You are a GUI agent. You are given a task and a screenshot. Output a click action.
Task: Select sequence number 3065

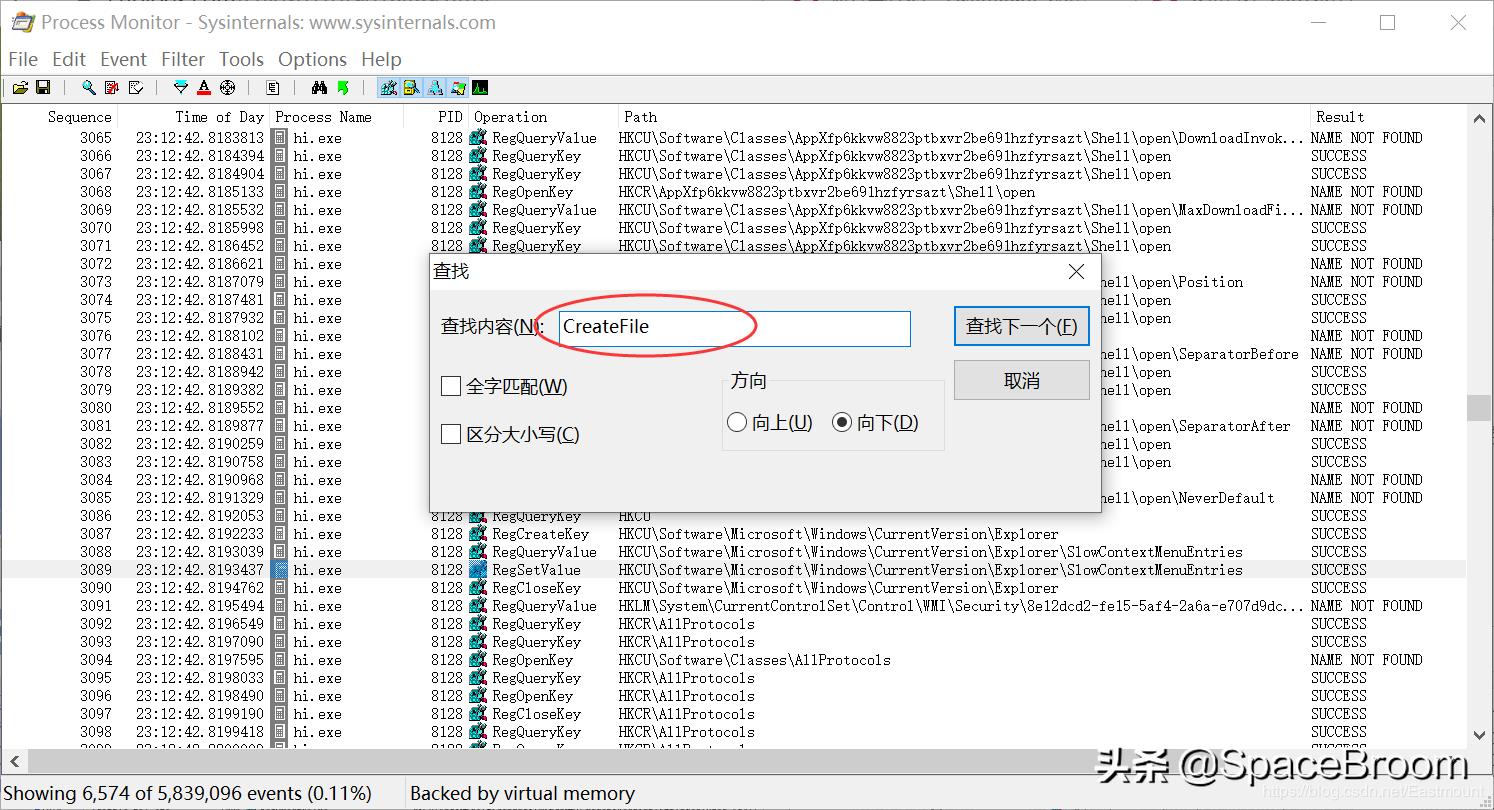[x=96, y=138]
